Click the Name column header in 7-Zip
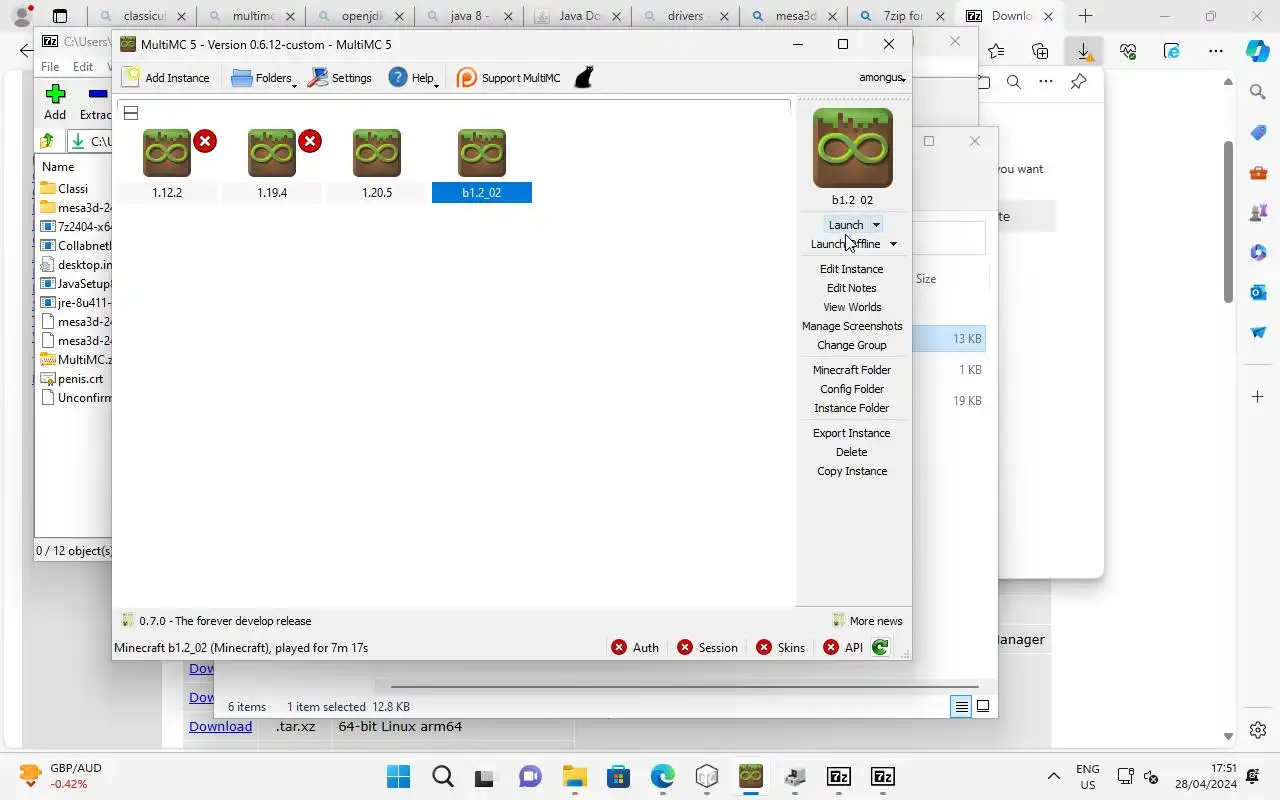Screen dimensions: 1280x800 coord(58,167)
